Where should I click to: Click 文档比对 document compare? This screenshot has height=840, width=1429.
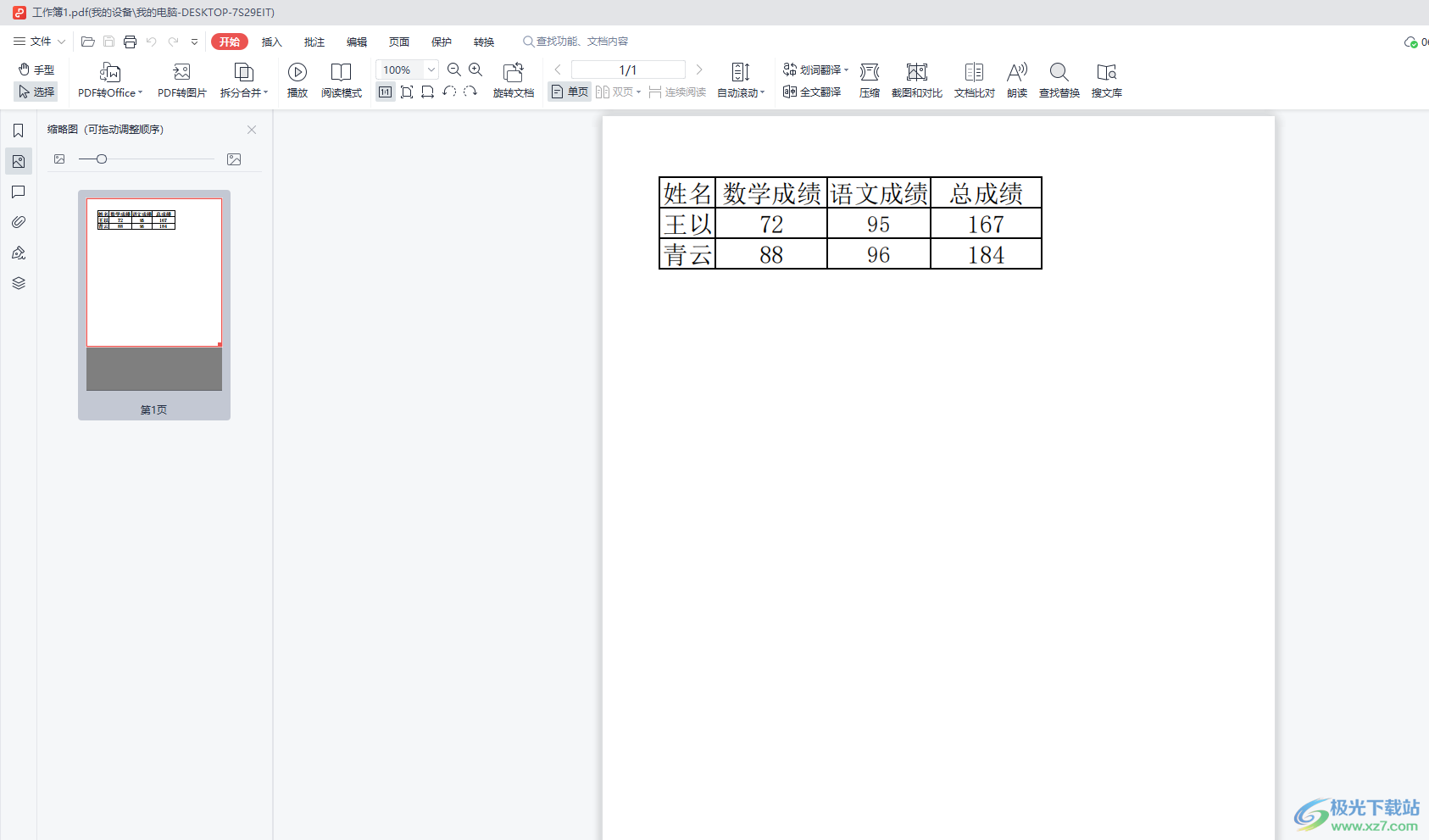click(975, 81)
